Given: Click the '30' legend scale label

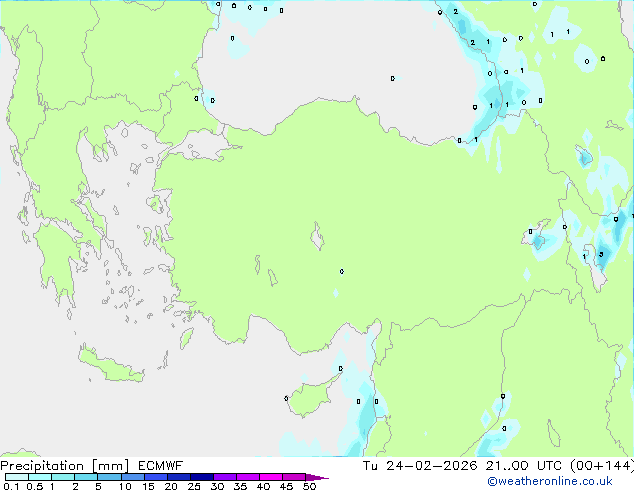Looking at the screenshot, I should point(217,486).
